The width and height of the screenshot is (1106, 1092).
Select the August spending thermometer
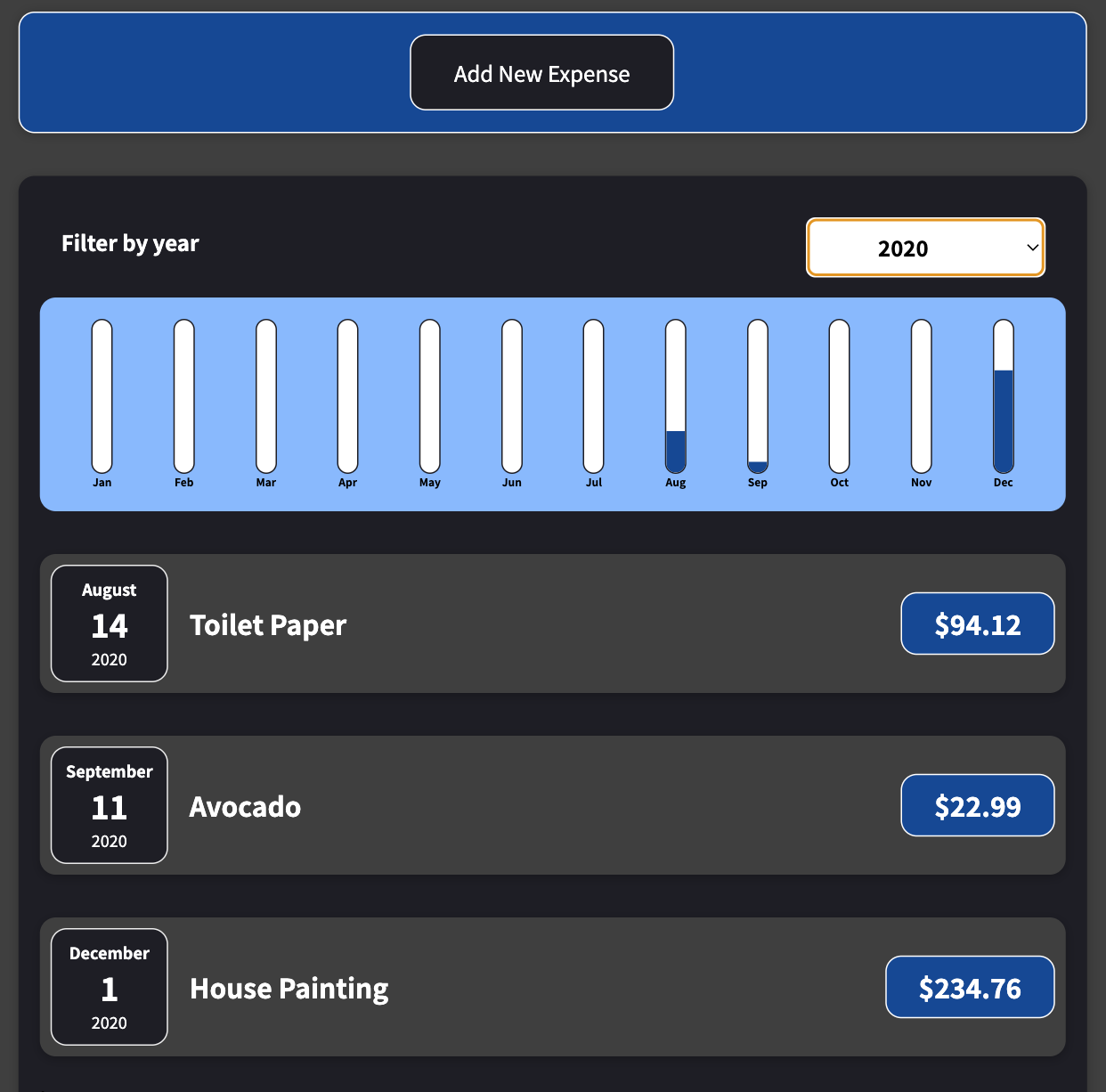pyautogui.click(x=675, y=396)
